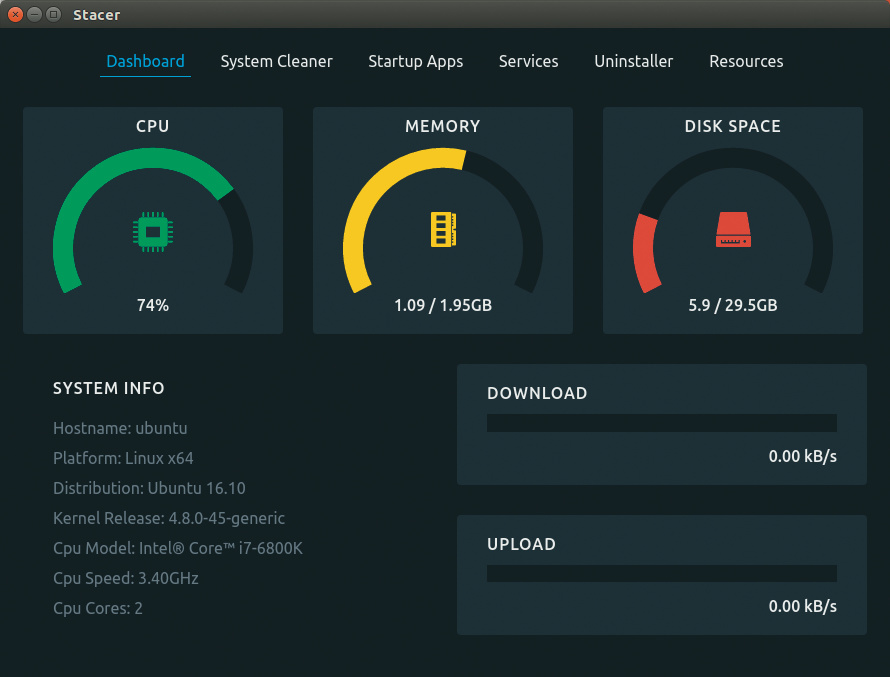Click the Dashboard tab

click(145, 61)
